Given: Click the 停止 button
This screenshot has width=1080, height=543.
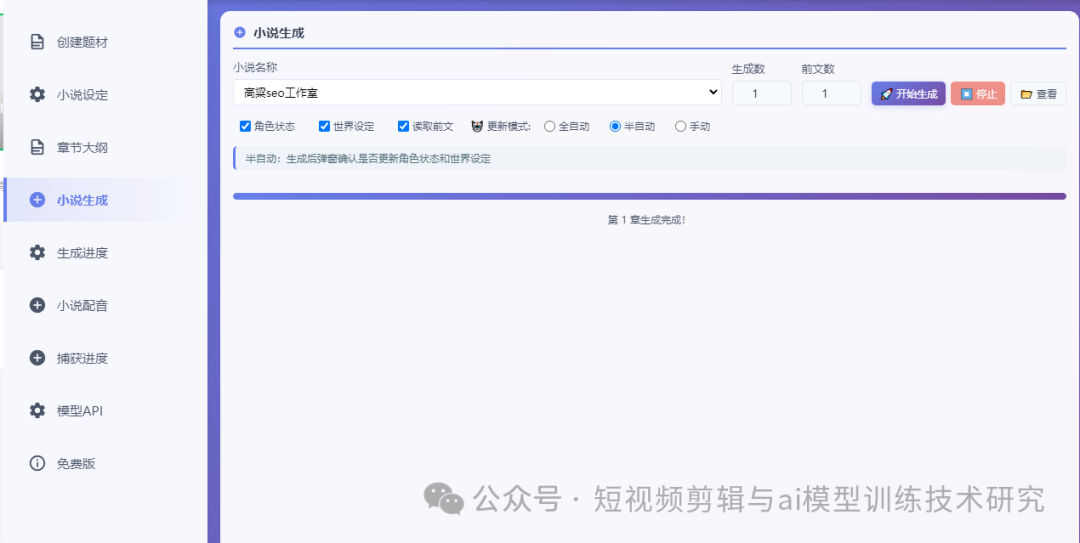Looking at the screenshot, I should pyautogui.click(x=977, y=94).
